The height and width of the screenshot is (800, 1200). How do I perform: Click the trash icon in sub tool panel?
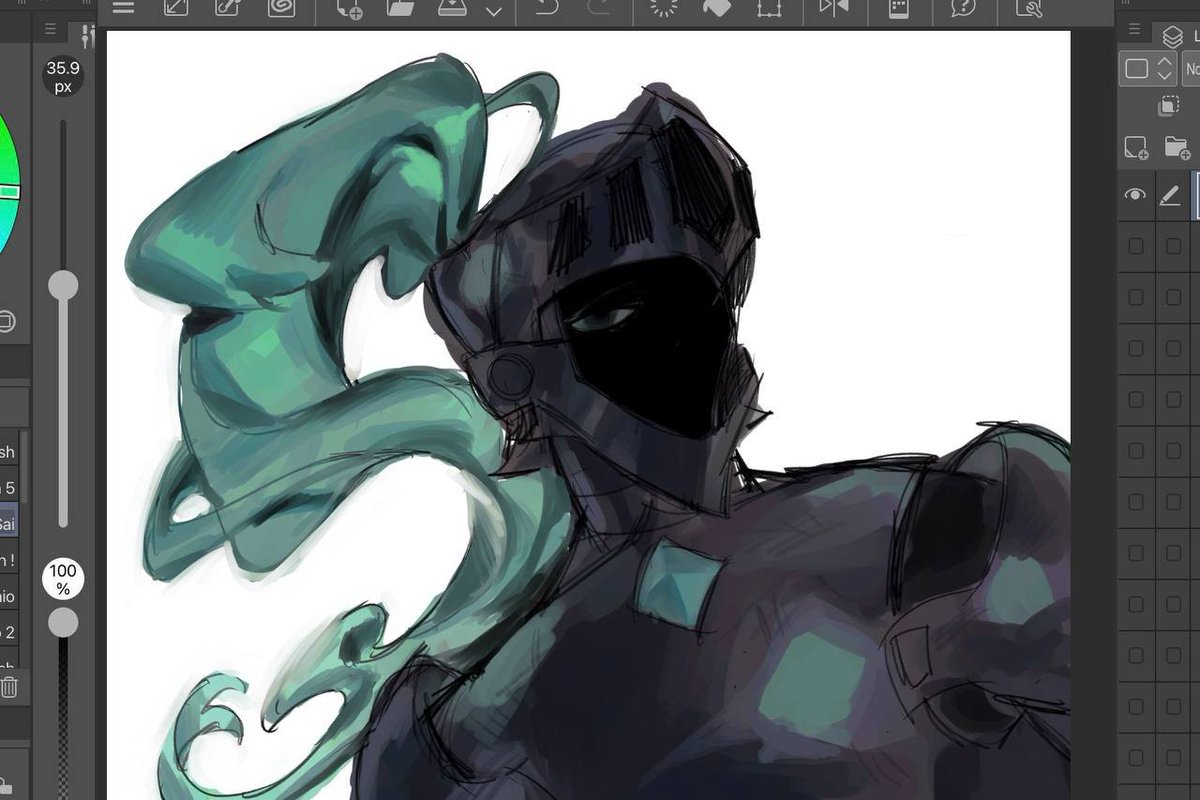[x=9, y=687]
